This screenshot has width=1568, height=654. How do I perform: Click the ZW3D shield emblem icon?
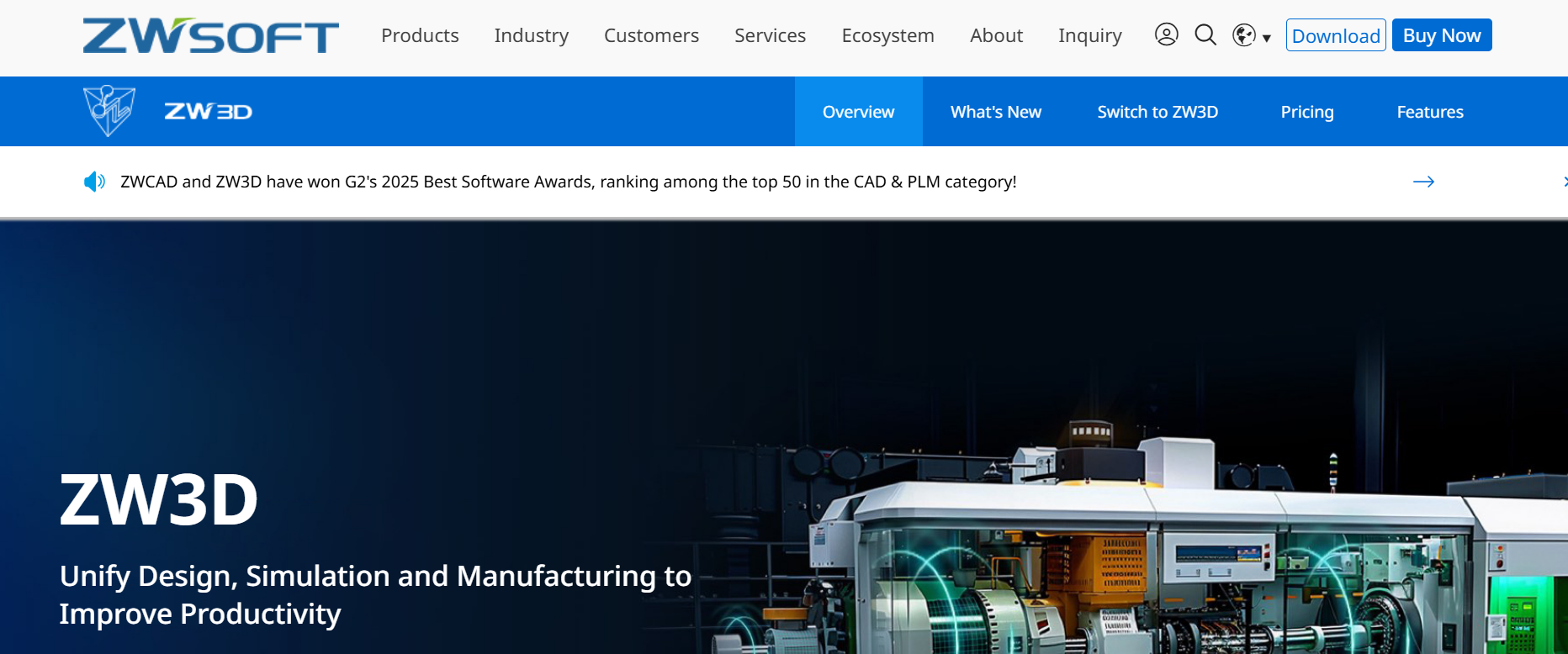109,111
